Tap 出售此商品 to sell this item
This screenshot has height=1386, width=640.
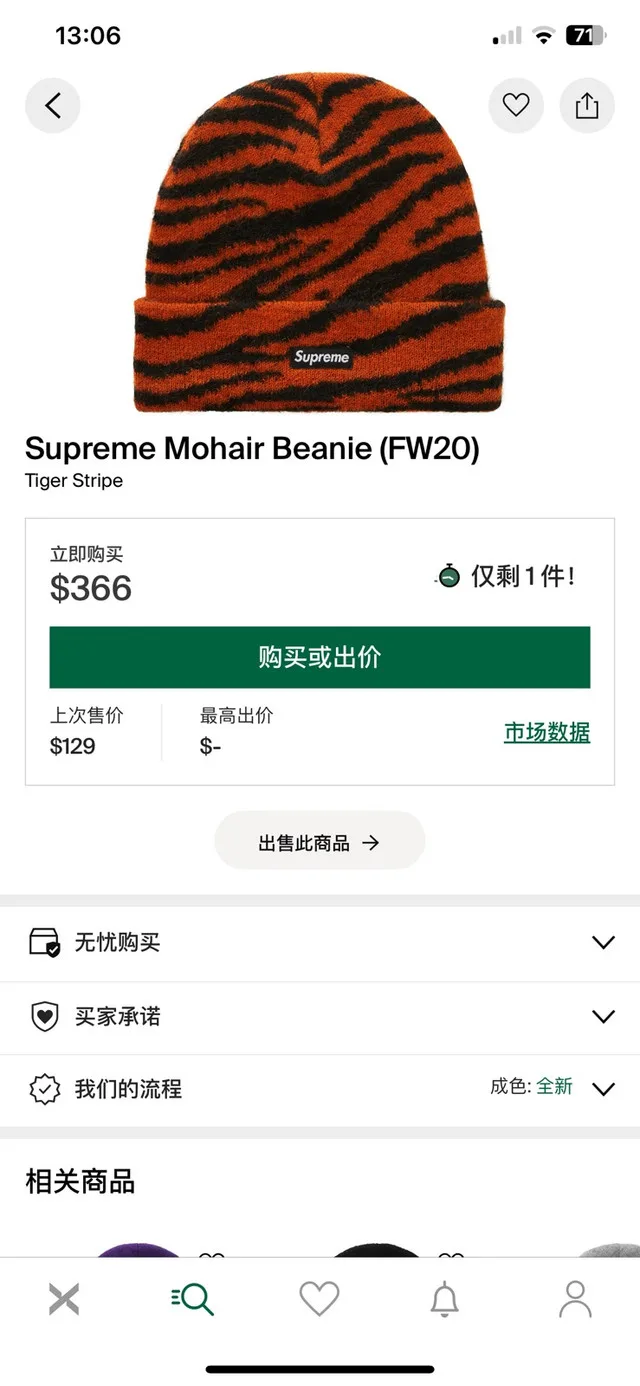coord(319,841)
